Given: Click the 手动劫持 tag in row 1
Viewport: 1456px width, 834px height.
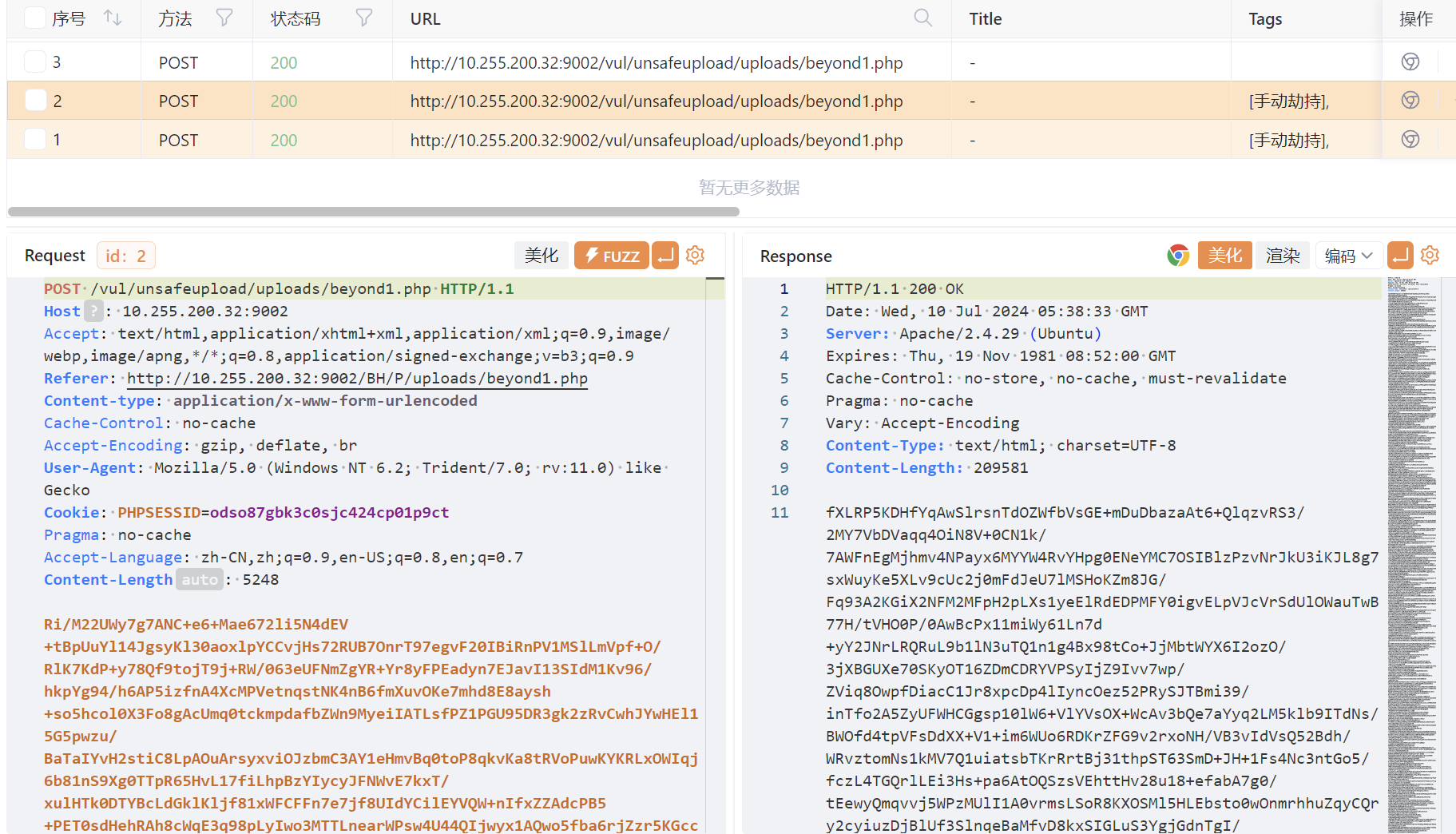Looking at the screenshot, I should click(1289, 140).
